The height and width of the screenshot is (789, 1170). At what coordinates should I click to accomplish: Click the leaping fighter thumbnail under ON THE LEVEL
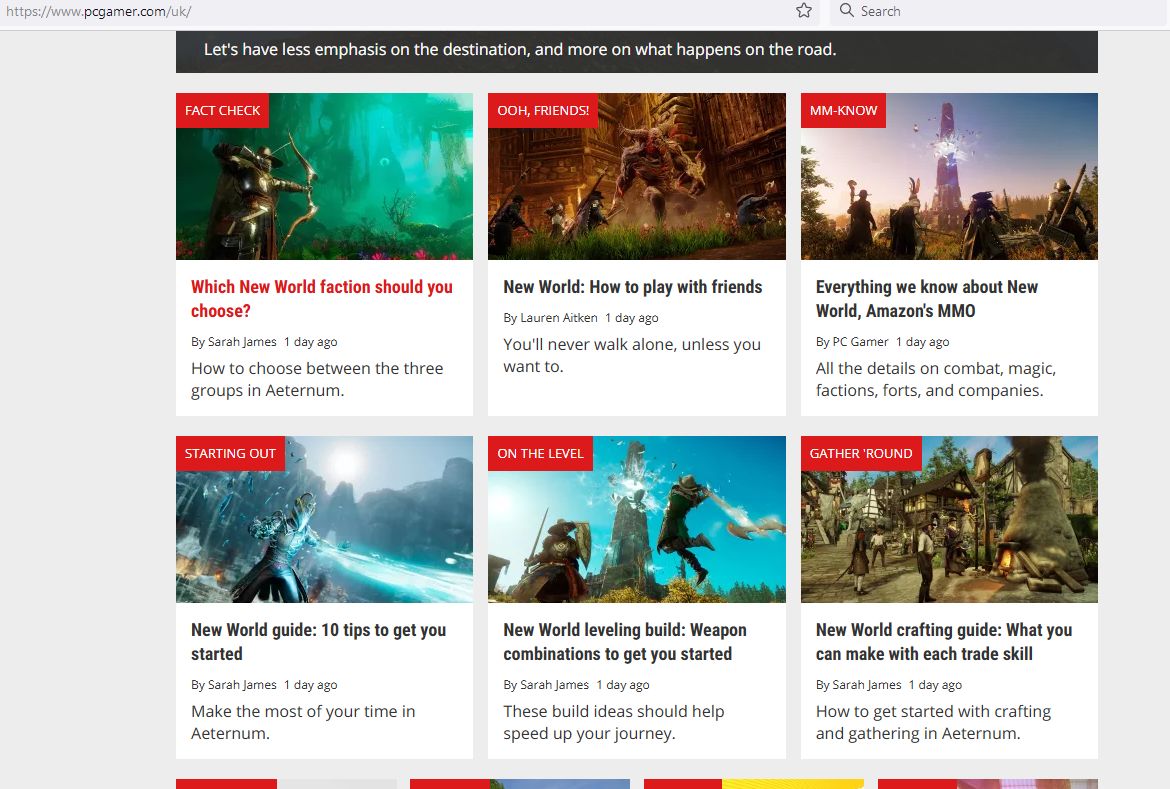(636, 520)
